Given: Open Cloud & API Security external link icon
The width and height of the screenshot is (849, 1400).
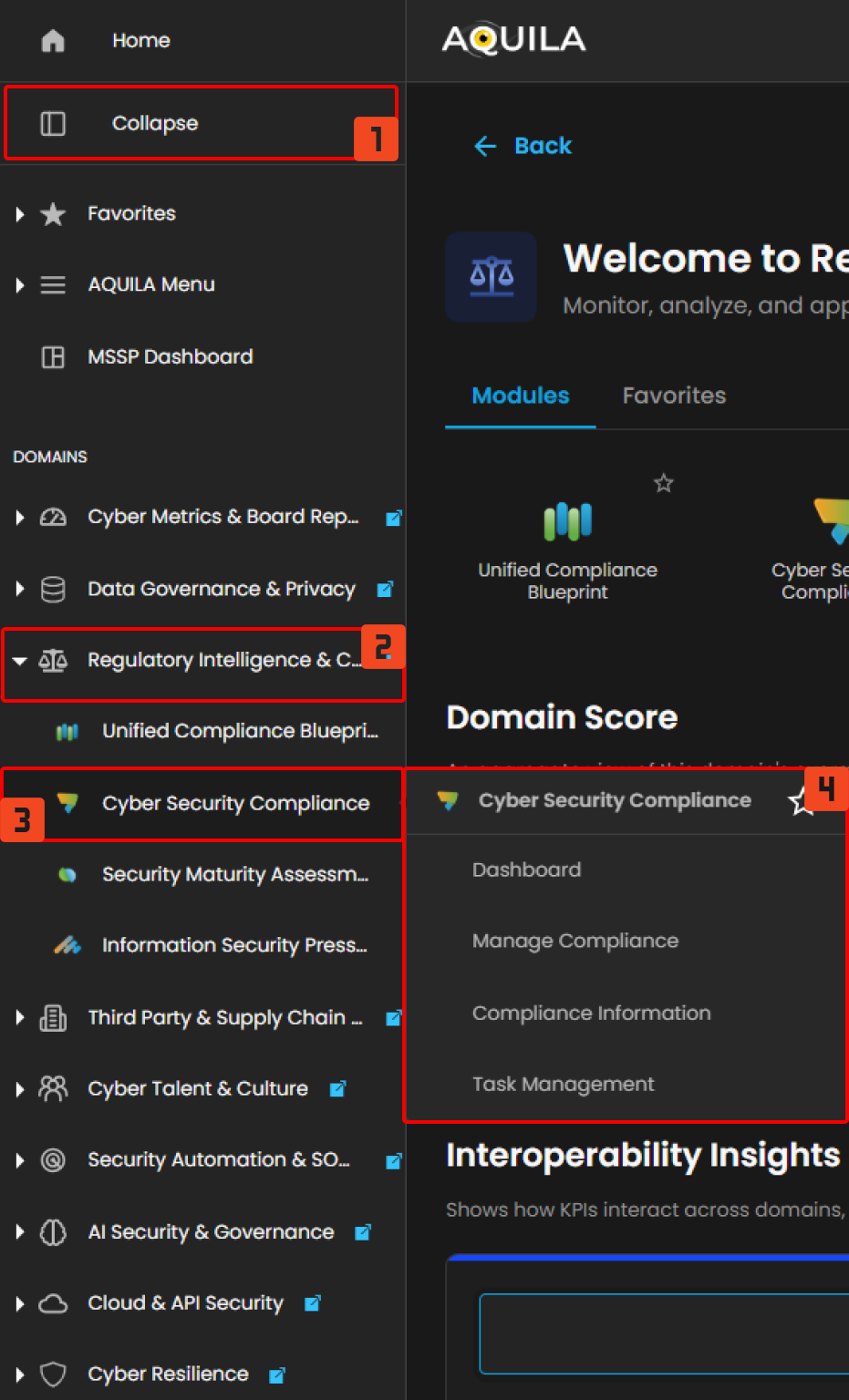Looking at the screenshot, I should coord(312,1303).
